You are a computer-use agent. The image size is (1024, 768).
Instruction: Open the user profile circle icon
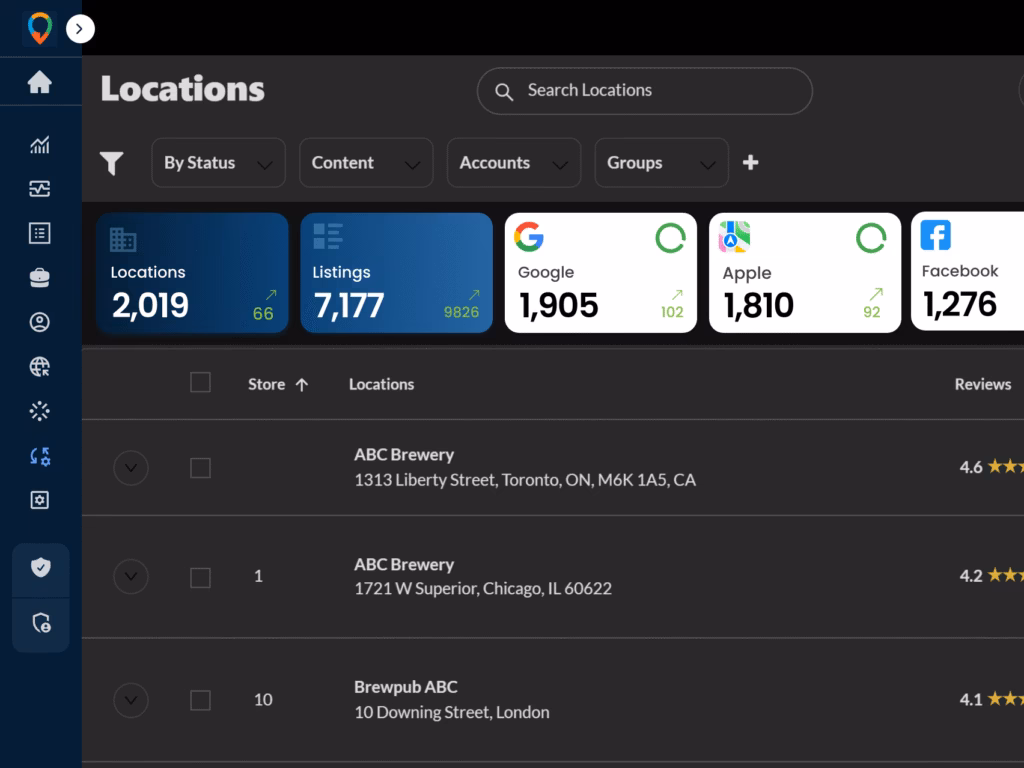40,322
